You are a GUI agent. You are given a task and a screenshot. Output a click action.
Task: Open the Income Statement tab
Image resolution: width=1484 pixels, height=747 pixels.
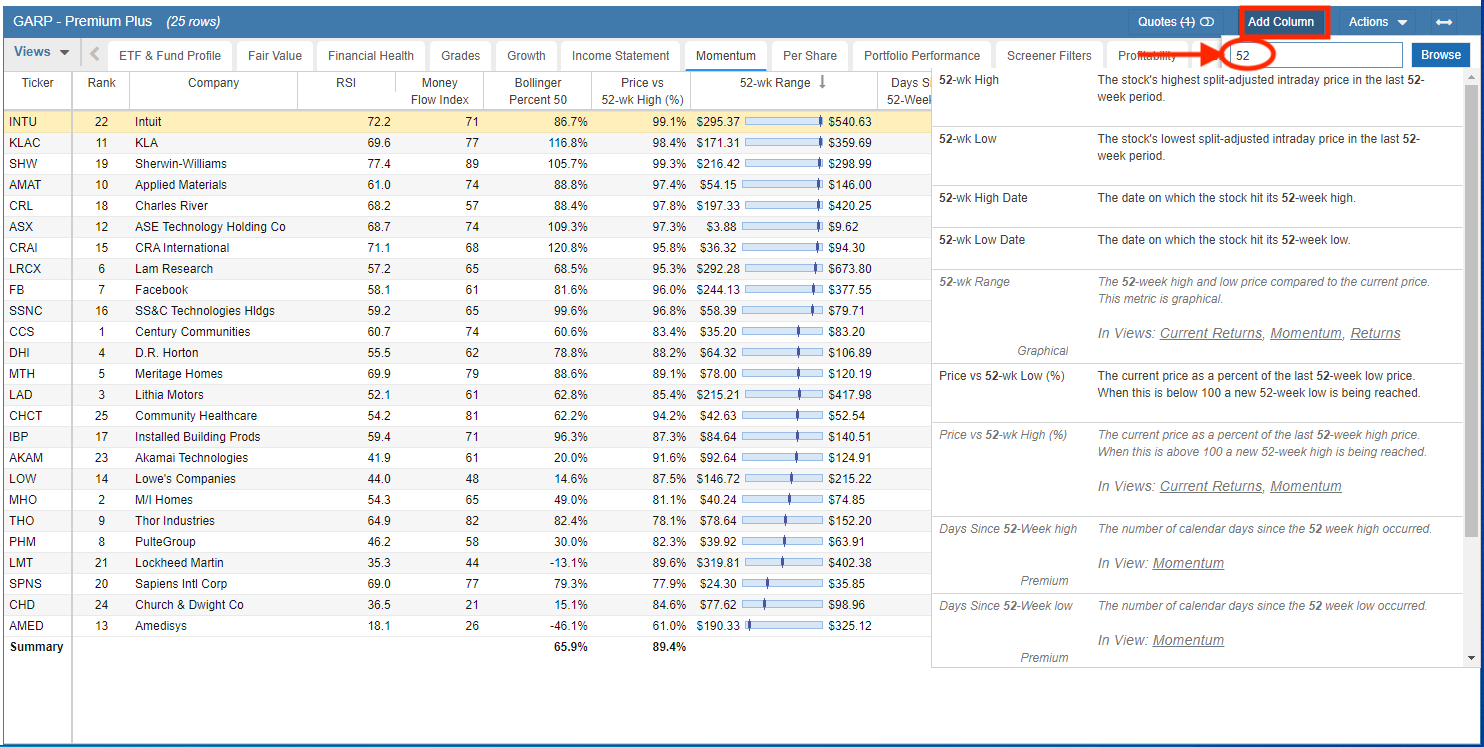point(621,56)
